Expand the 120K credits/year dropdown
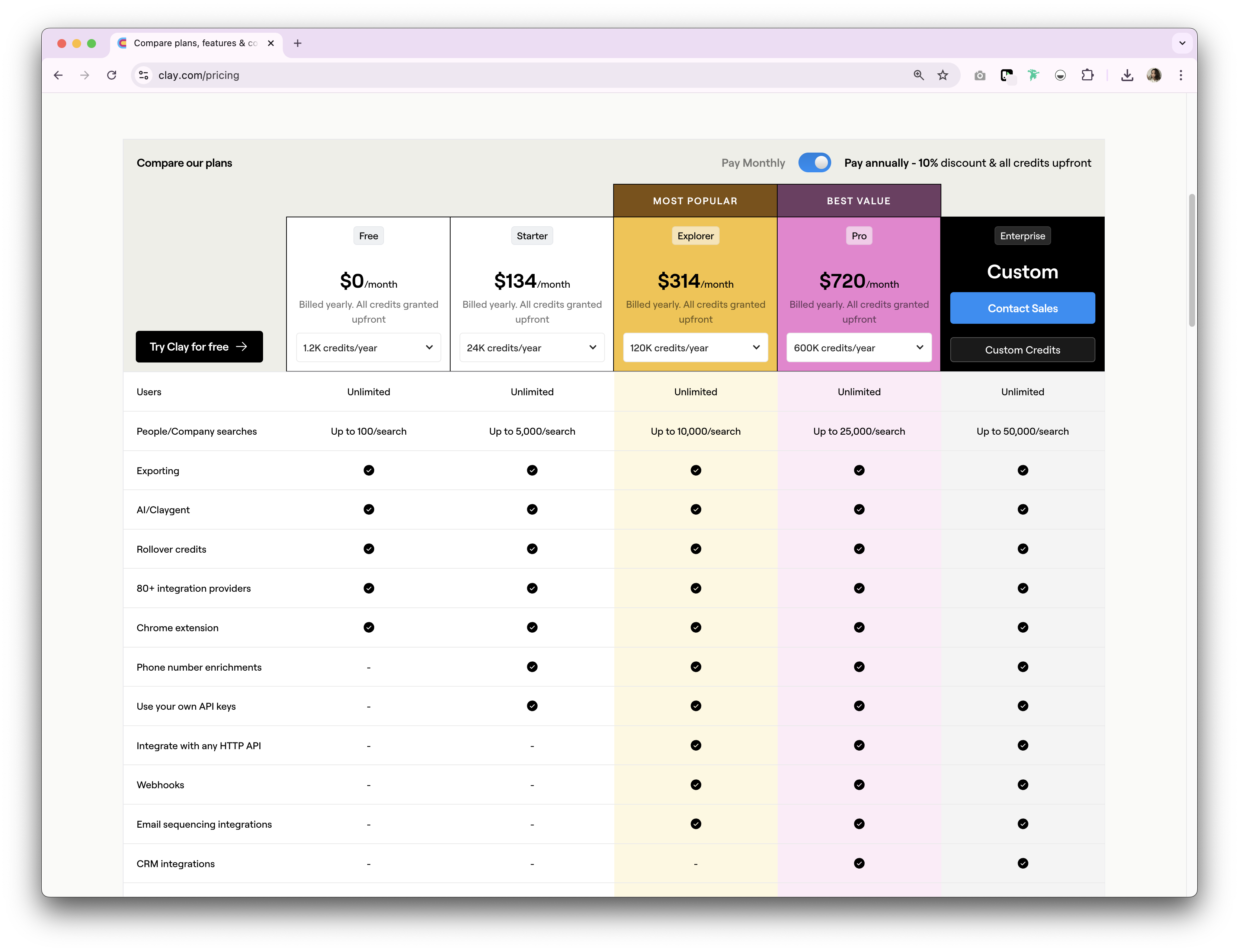The width and height of the screenshot is (1239, 952). click(695, 347)
